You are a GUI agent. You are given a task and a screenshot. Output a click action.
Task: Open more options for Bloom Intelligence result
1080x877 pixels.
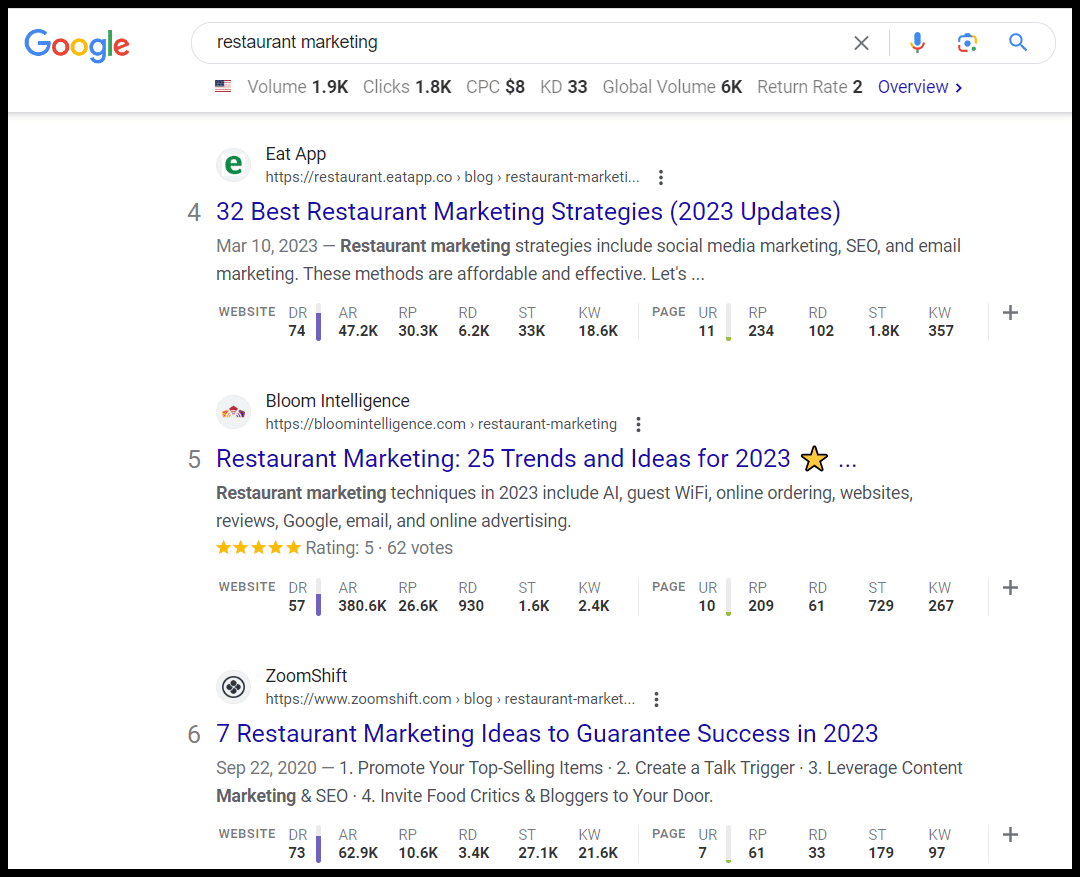click(638, 424)
